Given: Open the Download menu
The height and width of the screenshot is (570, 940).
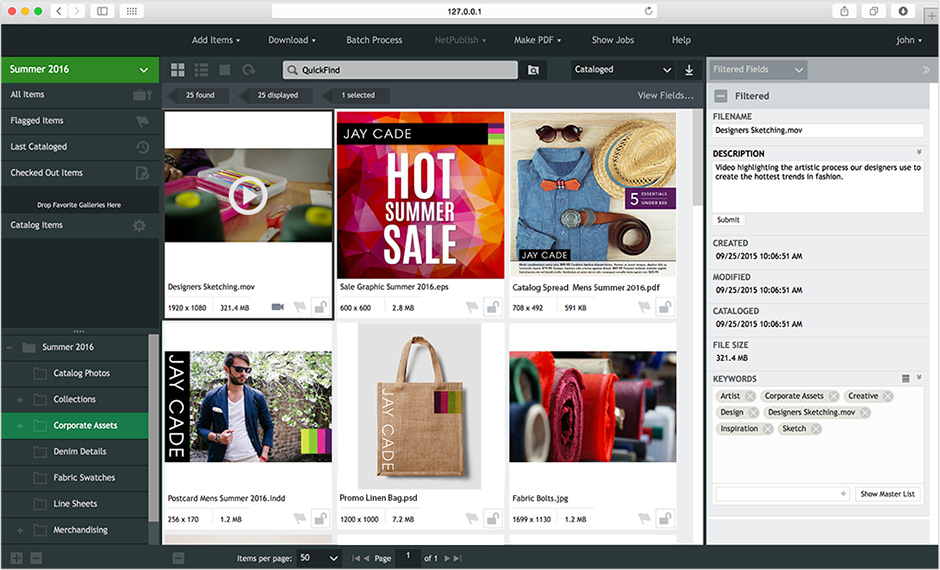Looking at the screenshot, I should [291, 40].
